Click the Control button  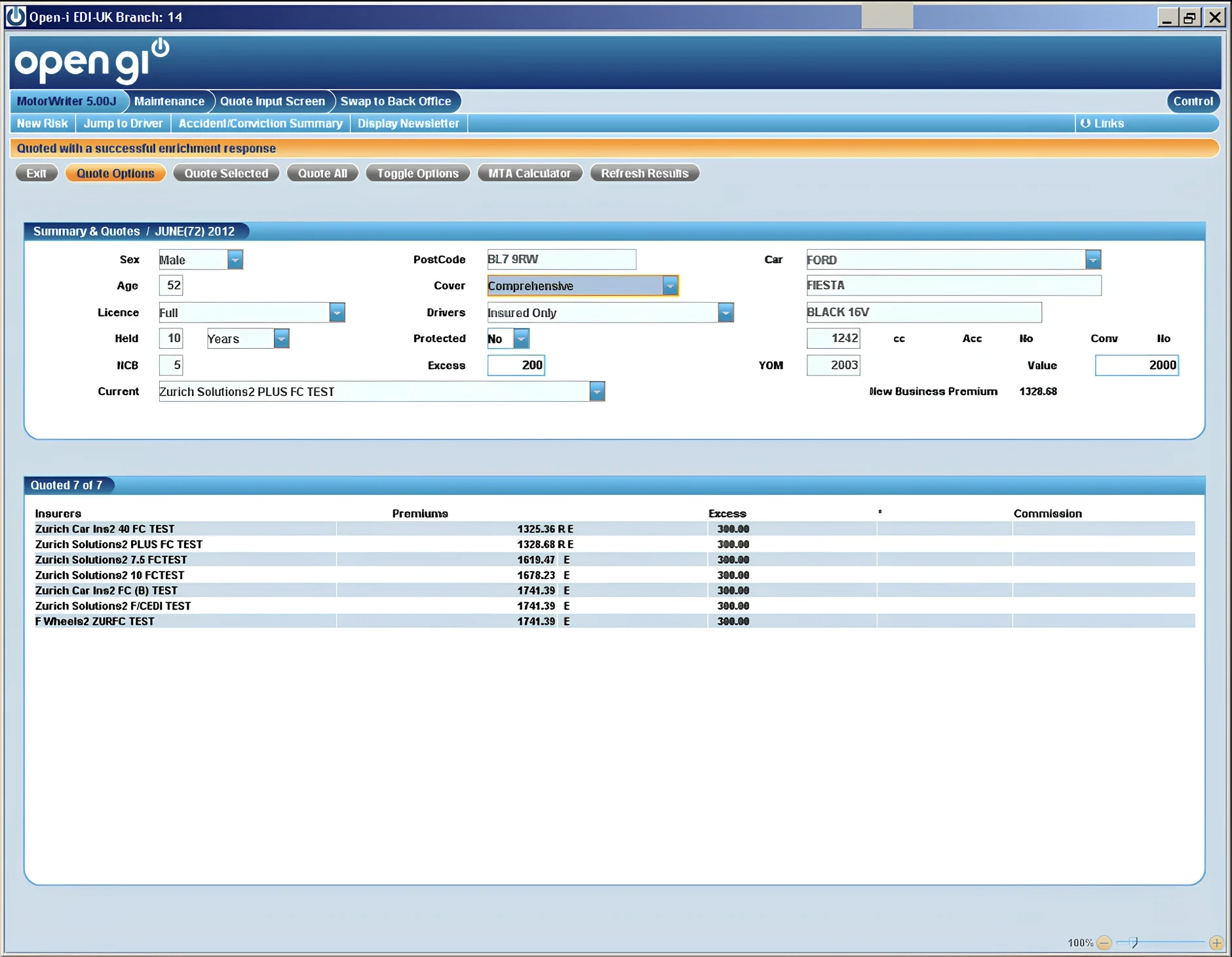pos(1193,101)
